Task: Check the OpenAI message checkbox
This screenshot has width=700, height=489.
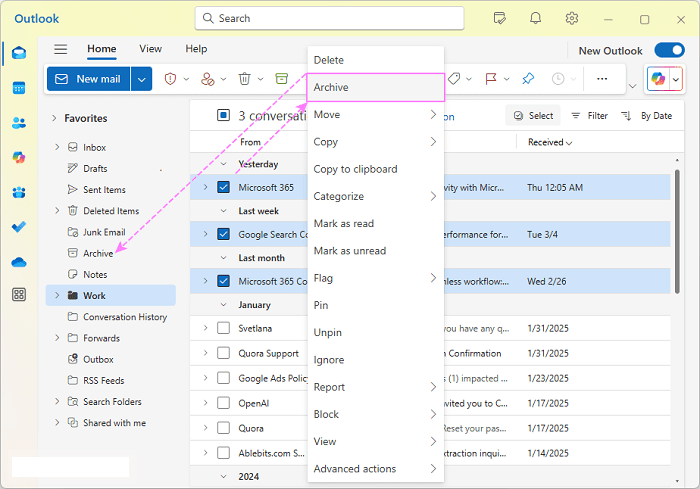Action: pyautogui.click(x=223, y=403)
